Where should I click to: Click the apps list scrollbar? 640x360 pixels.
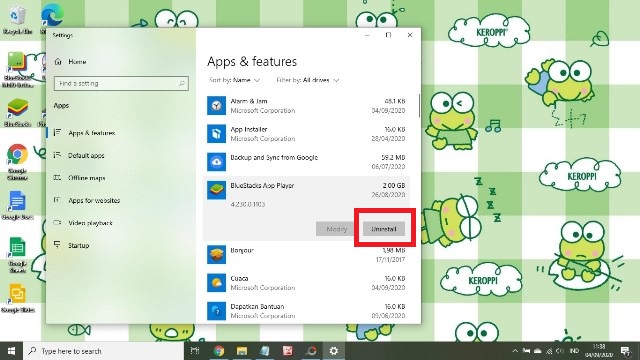click(x=419, y=106)
